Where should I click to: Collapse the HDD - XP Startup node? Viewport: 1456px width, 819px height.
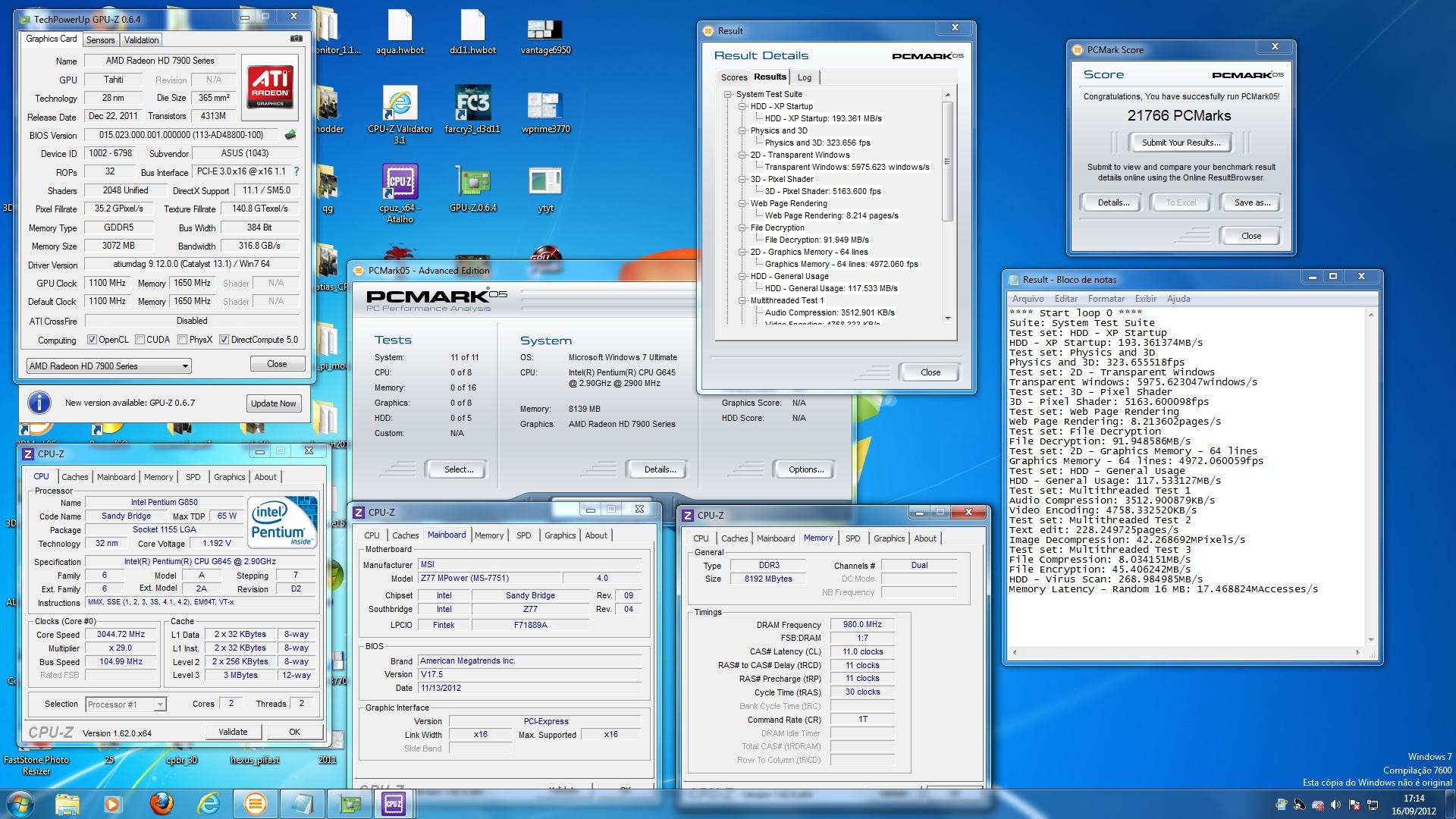(742, 107)
